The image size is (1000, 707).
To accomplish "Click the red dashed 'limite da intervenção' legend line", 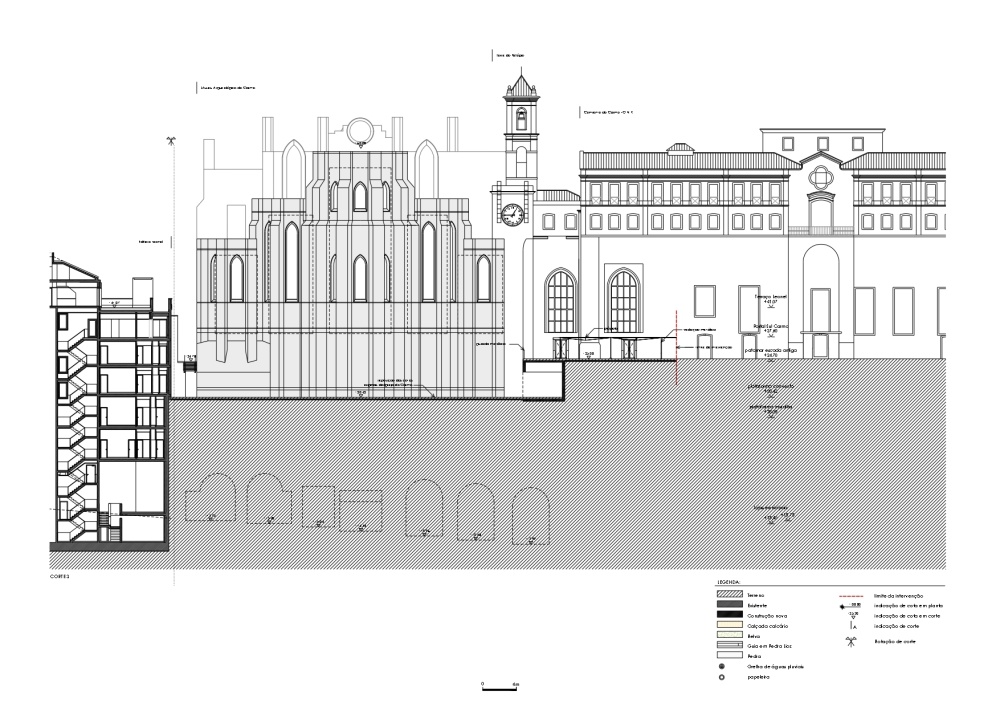I will click(850, 594).
